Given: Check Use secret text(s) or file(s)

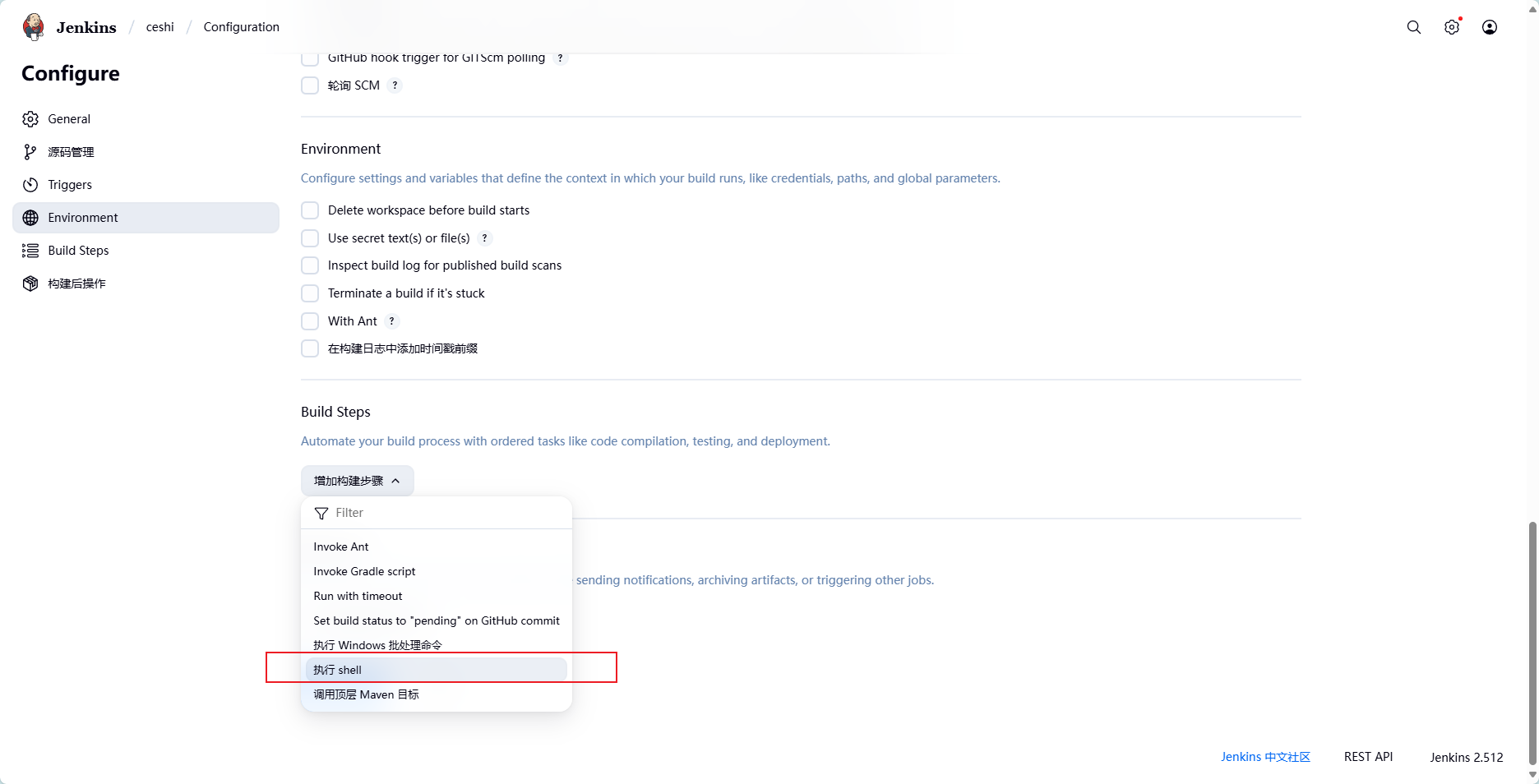Looking at the screenshot, I should tap(310, 238).
